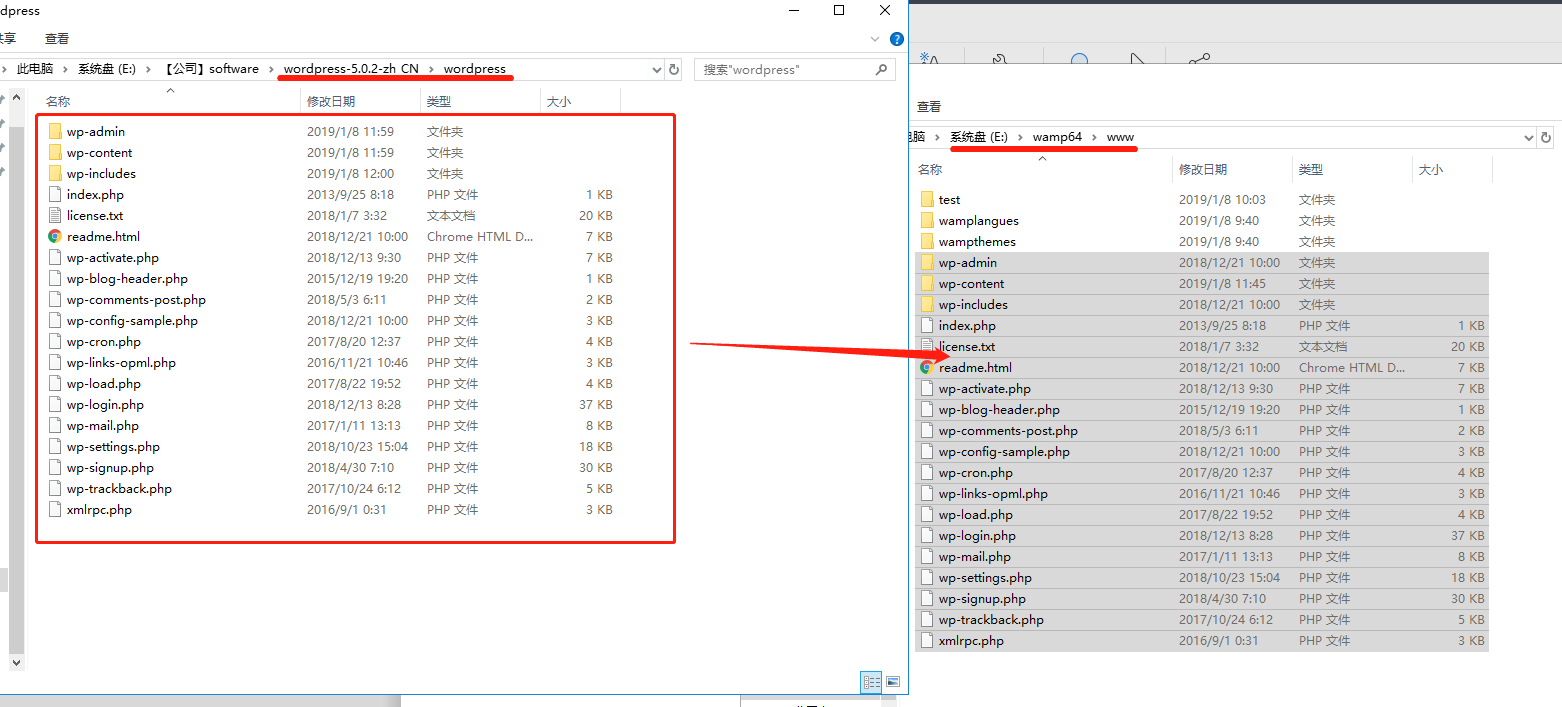Select wp-login.php in www window
Viewport: 1562px width, 707px height.
tap(977, 535)
